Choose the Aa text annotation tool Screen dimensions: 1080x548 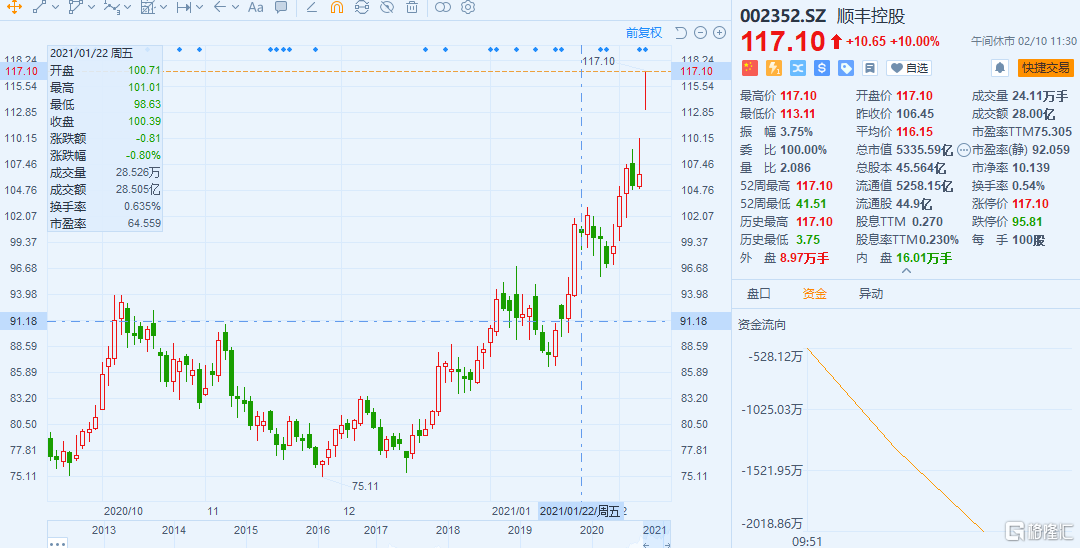(x=256, y=8)
